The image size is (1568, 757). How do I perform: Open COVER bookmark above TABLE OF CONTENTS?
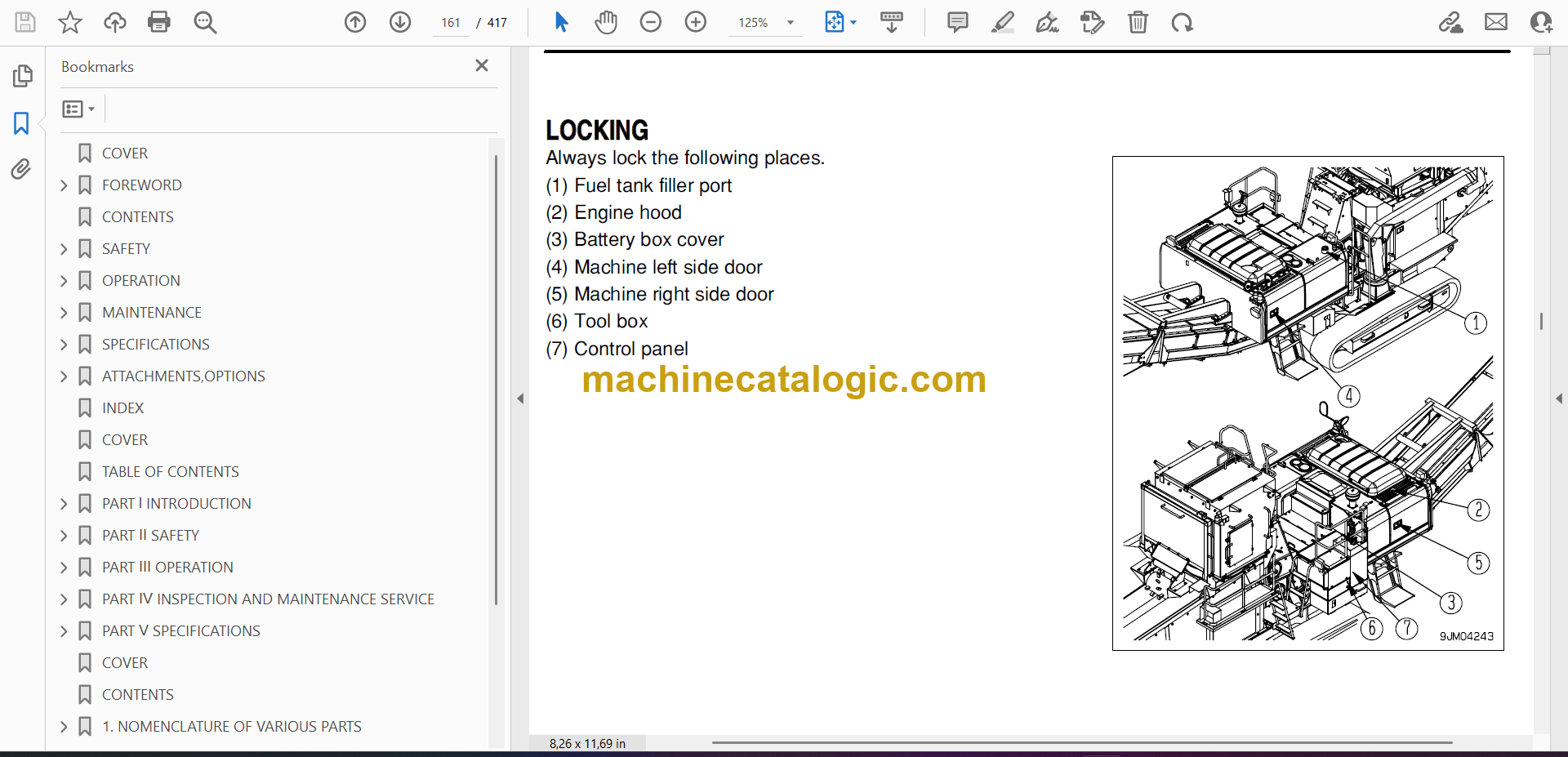click(125, 440)
